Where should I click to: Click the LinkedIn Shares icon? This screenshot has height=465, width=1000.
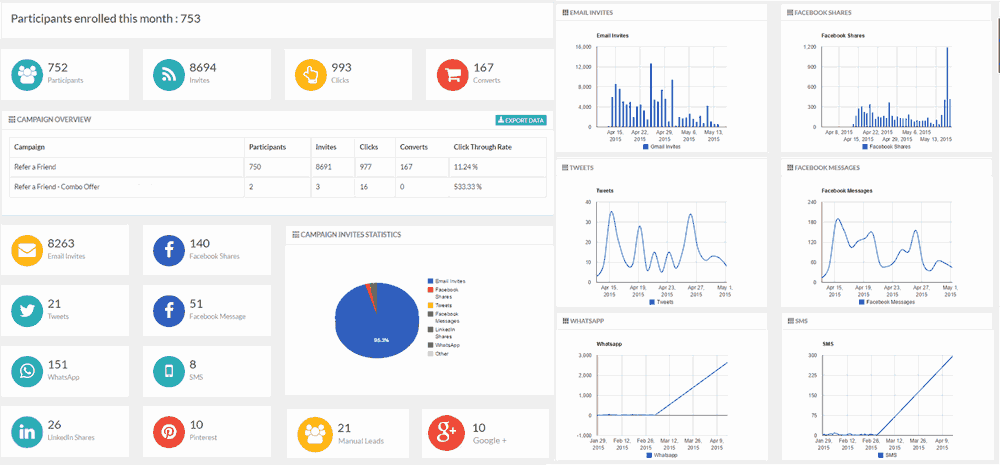[27, 432]
